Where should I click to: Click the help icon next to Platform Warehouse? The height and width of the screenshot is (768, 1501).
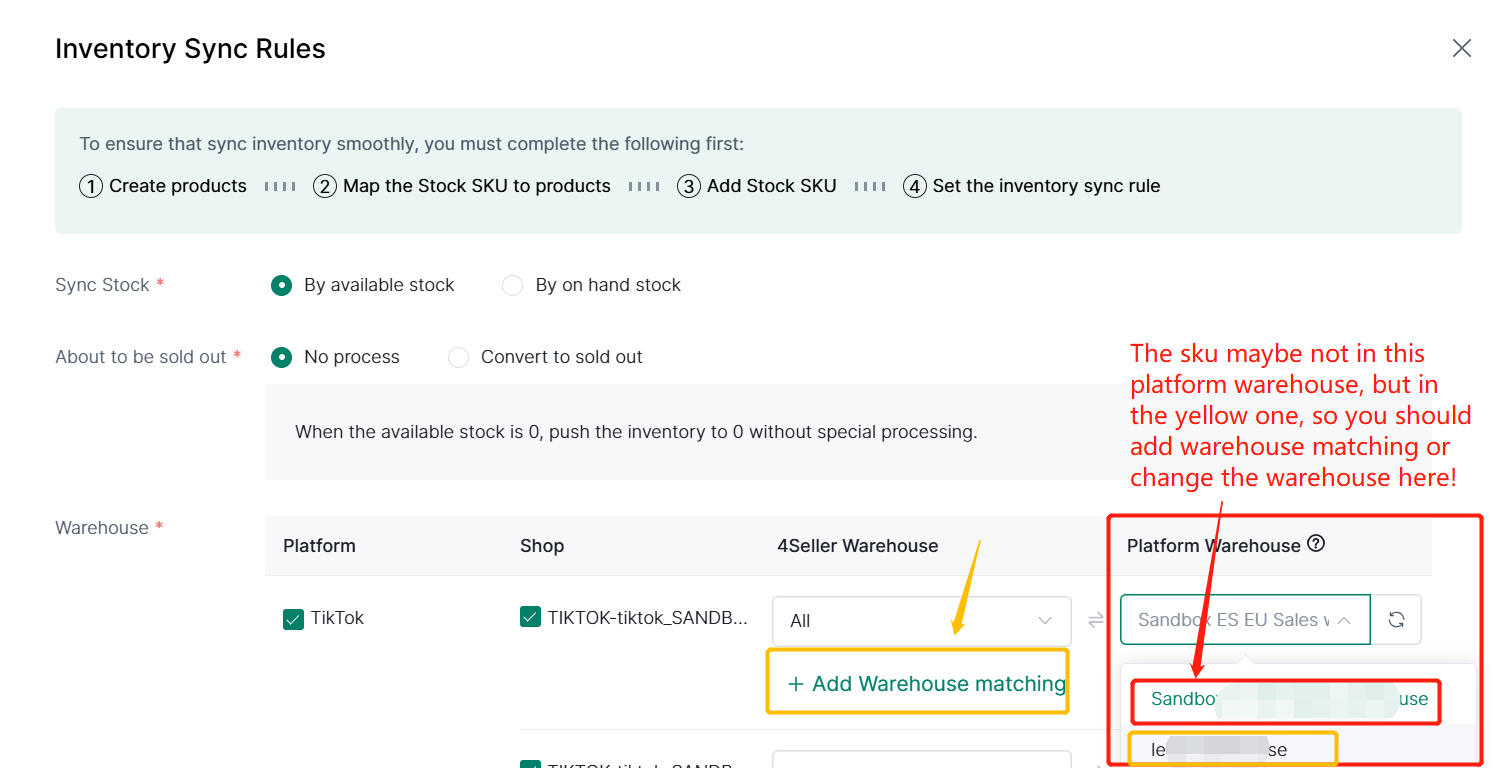pos(1316,544)
